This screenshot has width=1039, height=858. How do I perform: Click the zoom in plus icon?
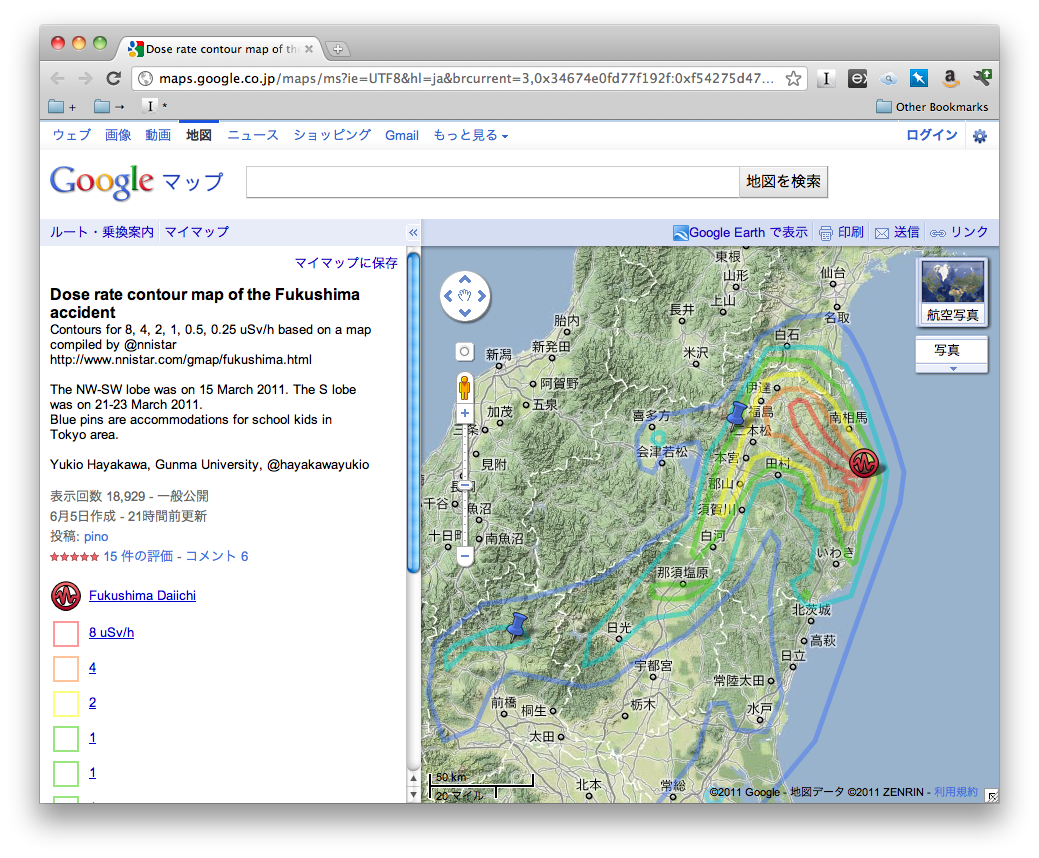click(x=464, y=413)
